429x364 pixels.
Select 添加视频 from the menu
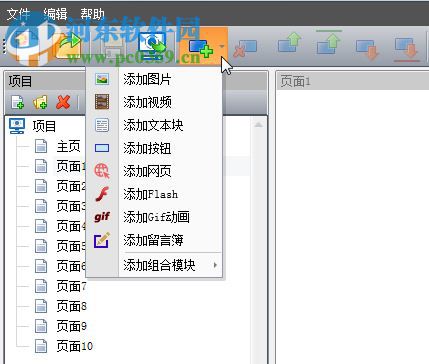(x=154, y=102)
